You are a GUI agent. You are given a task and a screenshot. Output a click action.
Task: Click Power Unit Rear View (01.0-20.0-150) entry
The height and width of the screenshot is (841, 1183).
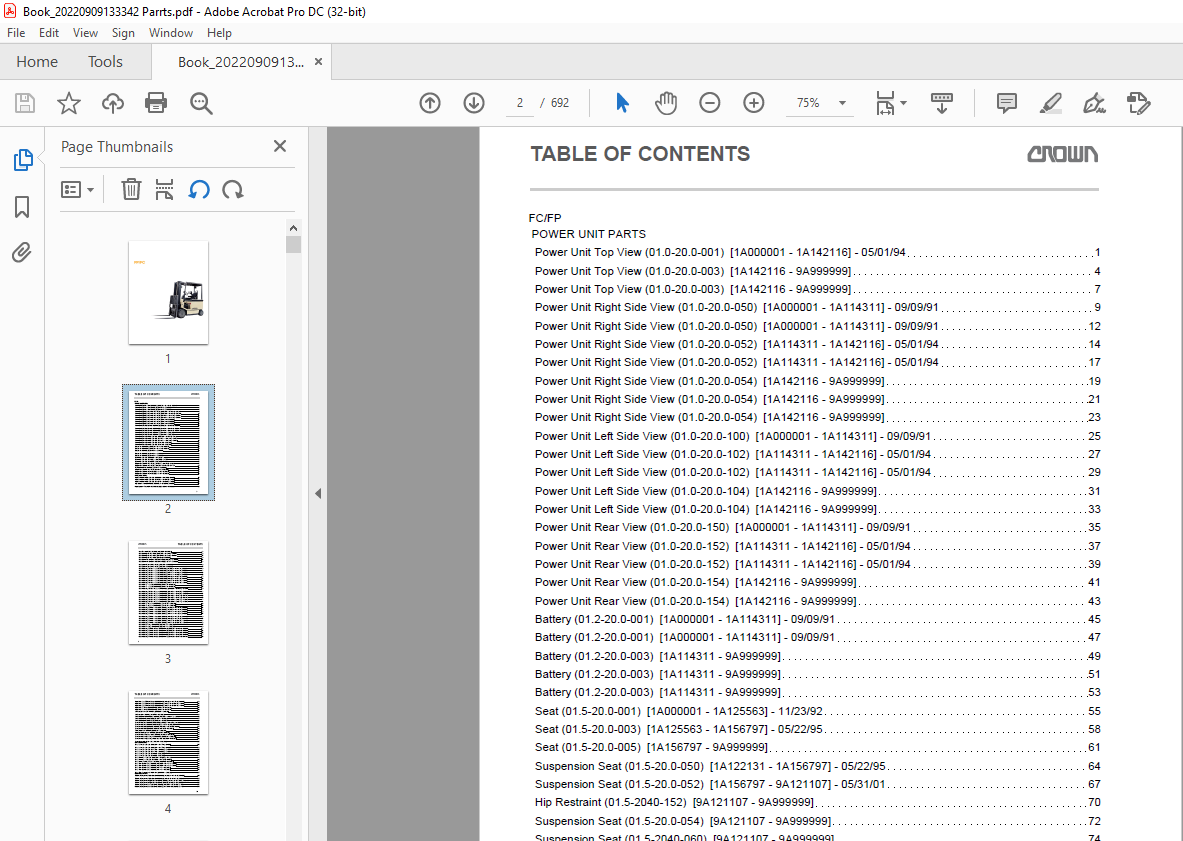tap(818, 527)
